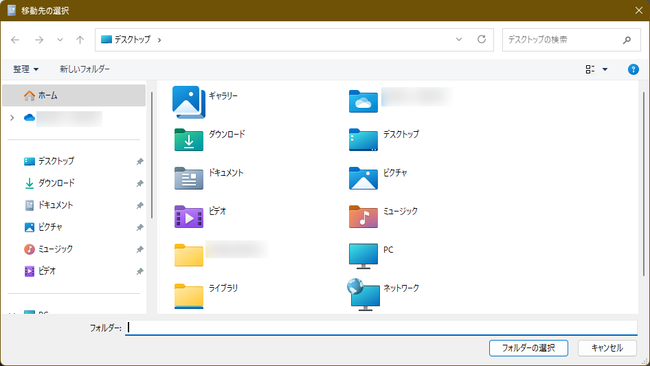This screenshot has width=650, height=366.
Task: Select the ネットワーク icon
Action: (x=363, y=295)
